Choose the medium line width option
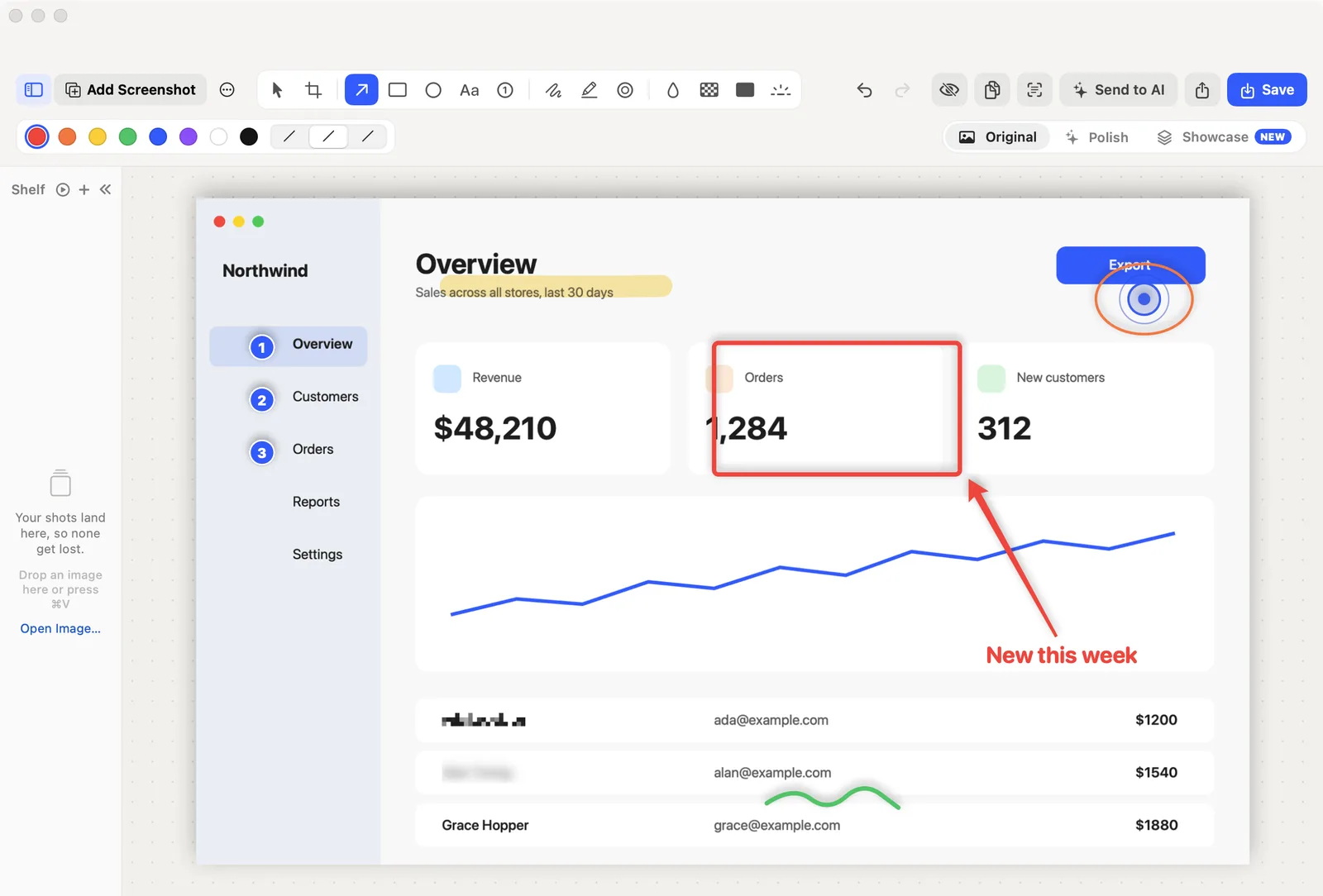Screen dimensions: 1323x896 328,136
